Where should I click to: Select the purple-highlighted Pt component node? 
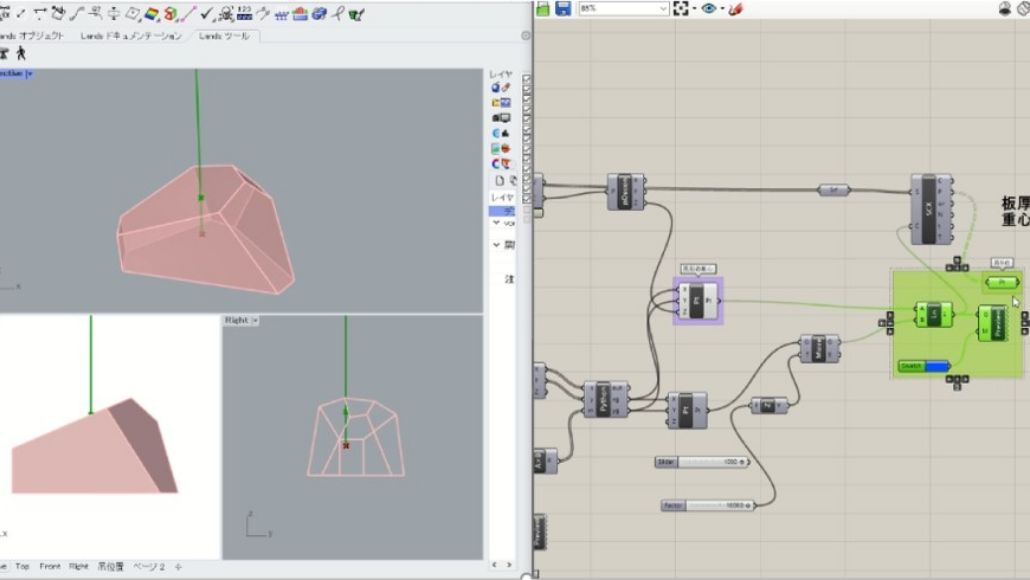(x=697, y=300)
